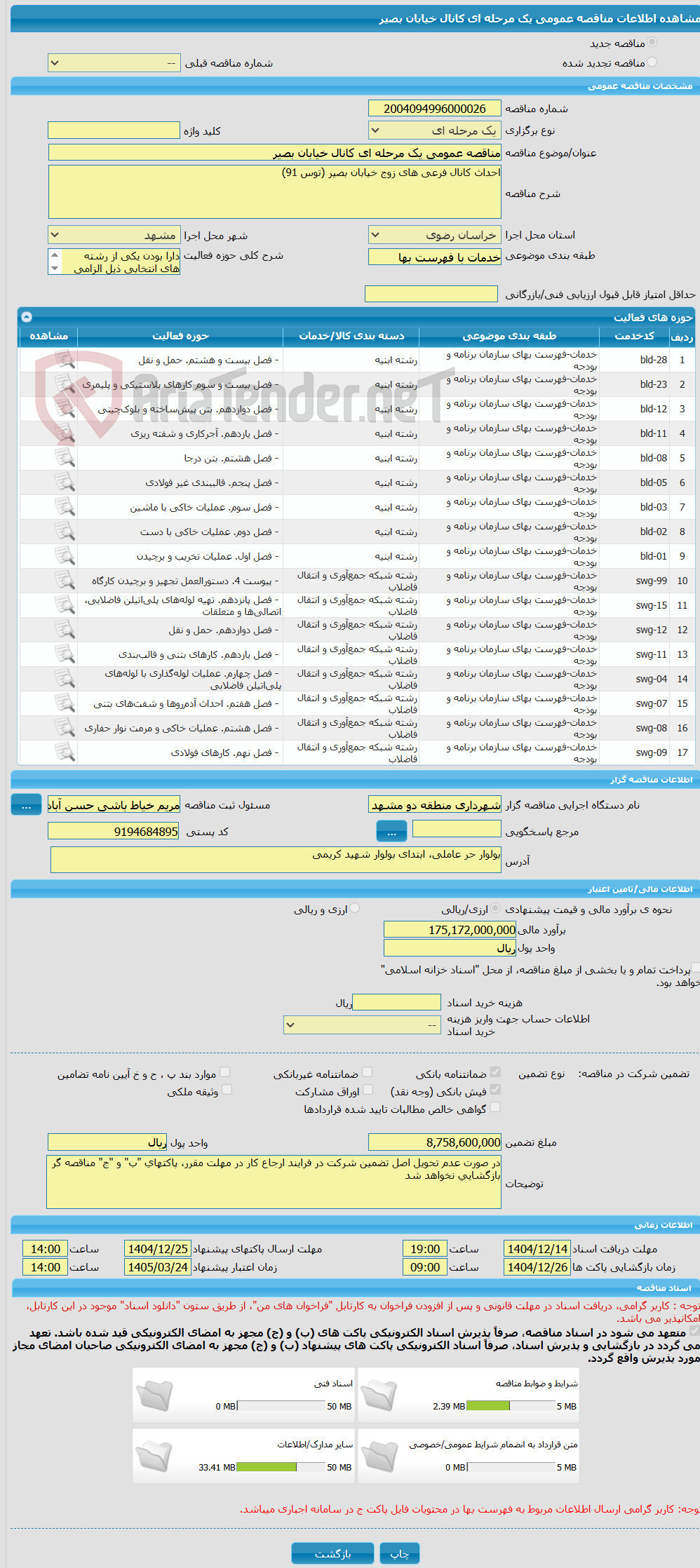The image size is (700, 1568).
Task: Open view icon for row swg-04
Action: point(65,679)
